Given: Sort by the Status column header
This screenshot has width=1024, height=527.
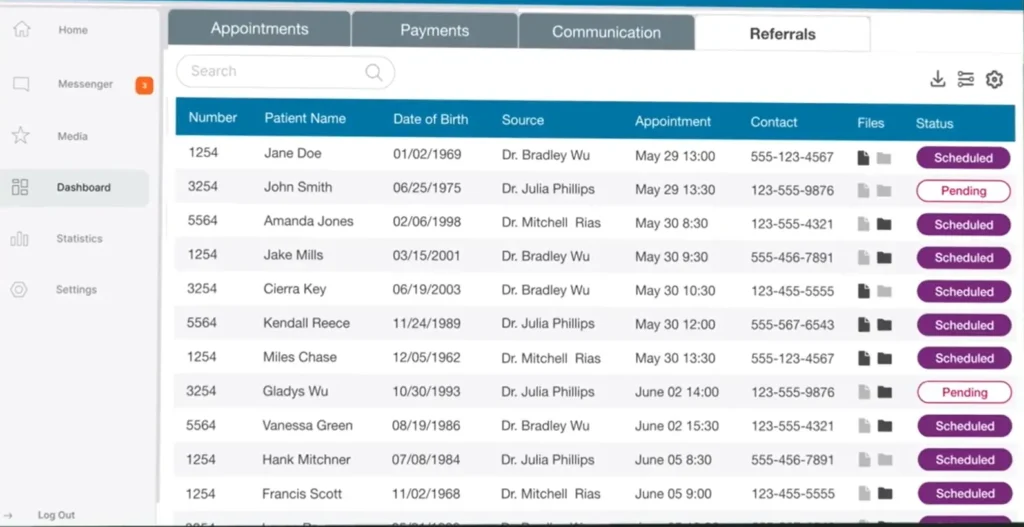Looking at the screenshot, I should [934, 123].
